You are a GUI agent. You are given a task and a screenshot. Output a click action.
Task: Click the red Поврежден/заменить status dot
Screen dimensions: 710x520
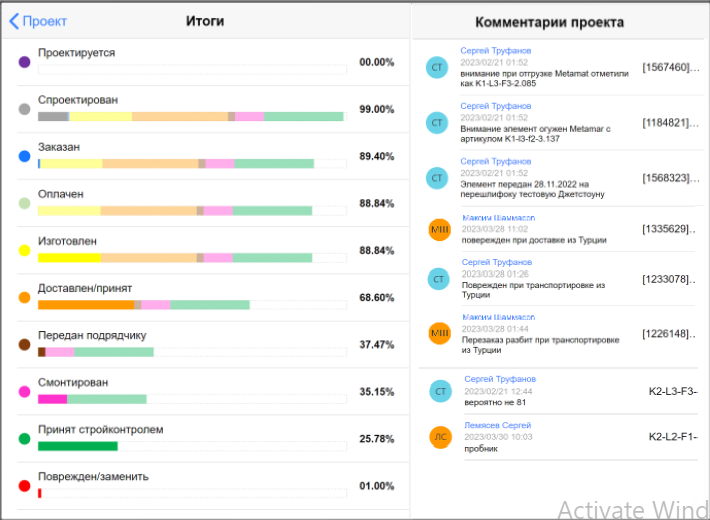pos(24,486)
